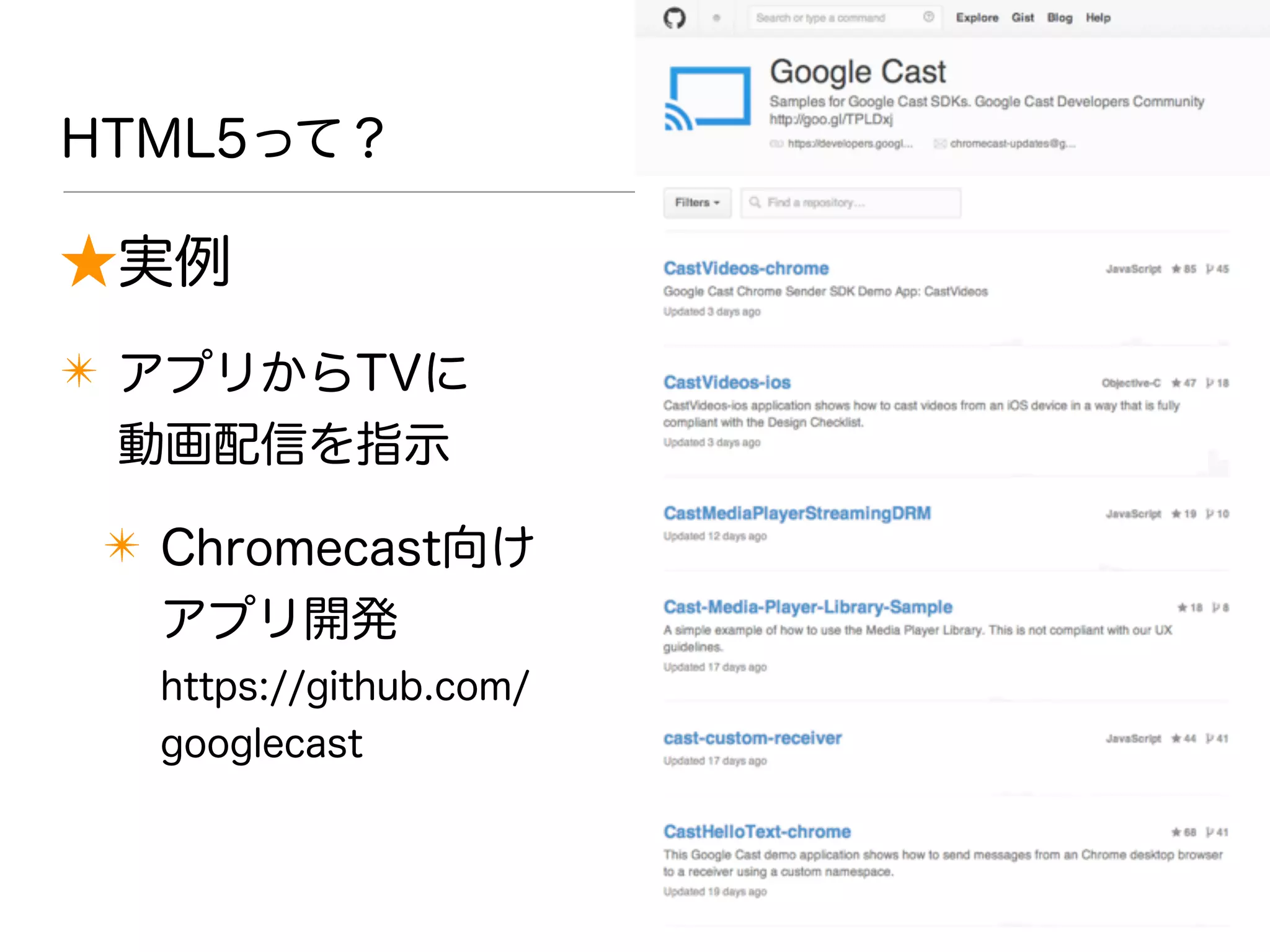
Task: Click the star count 85 for CastVideos-chrome
Action: pyautogui.click(x=1184, y=269)
